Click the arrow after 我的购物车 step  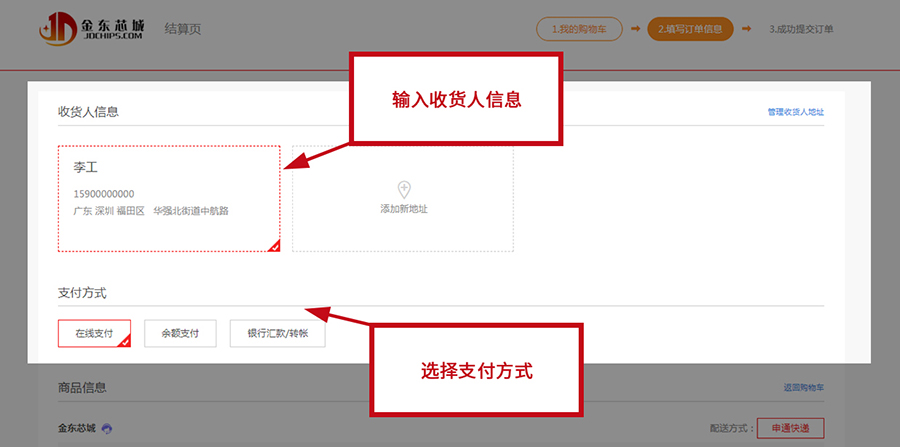tap(635, 28)
